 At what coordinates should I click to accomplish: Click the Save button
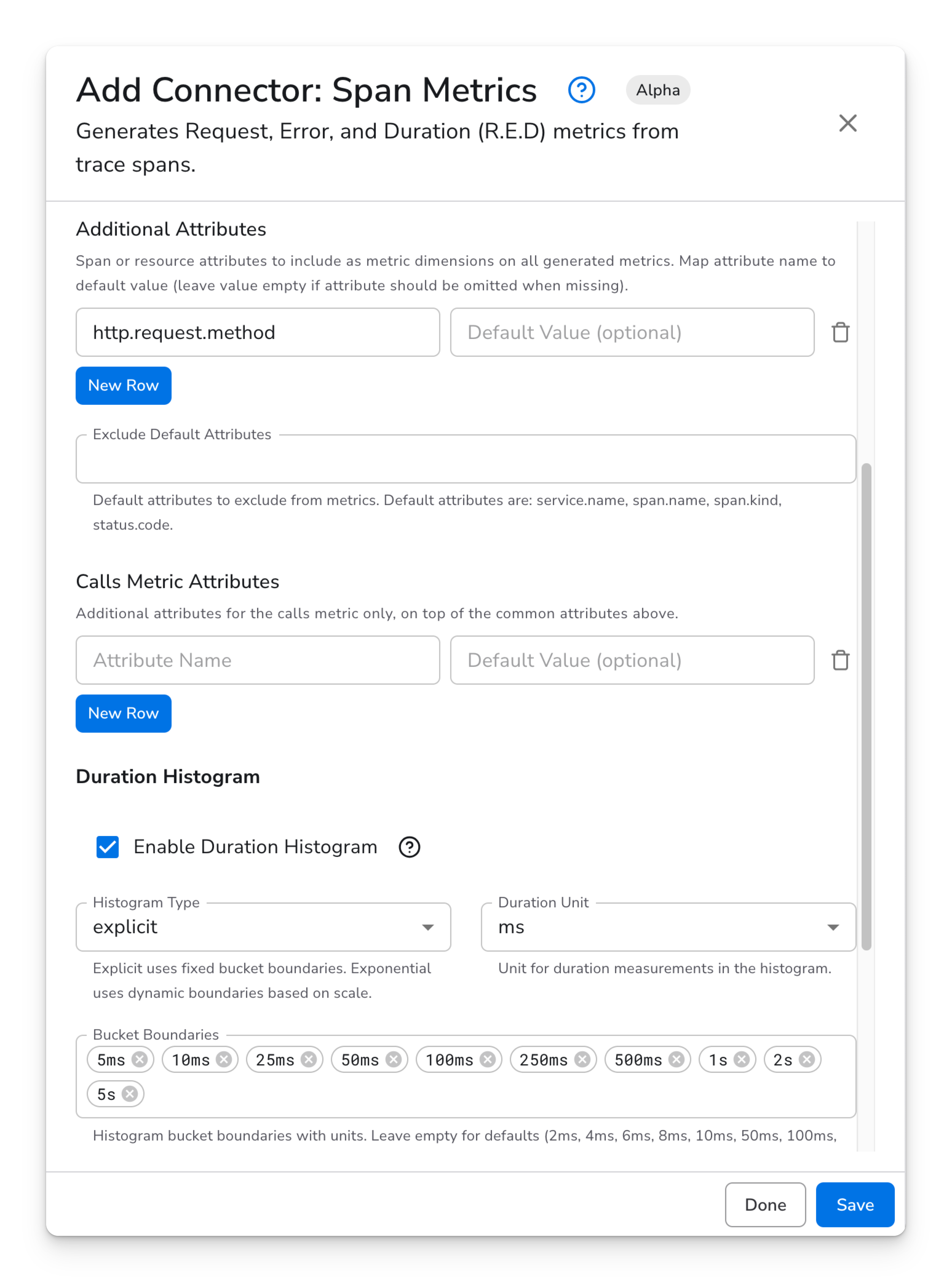pyautogui.click(x=855, y=1205)
